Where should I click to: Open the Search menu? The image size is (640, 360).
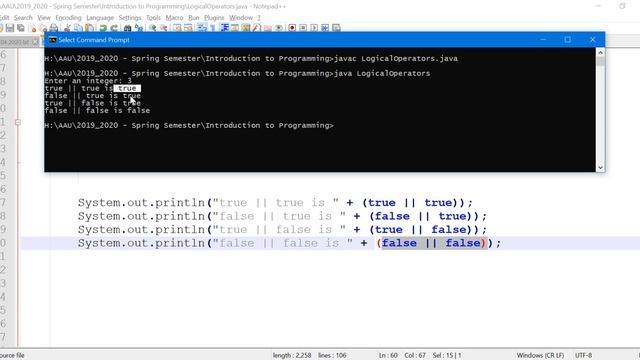[x=23, y=18]
